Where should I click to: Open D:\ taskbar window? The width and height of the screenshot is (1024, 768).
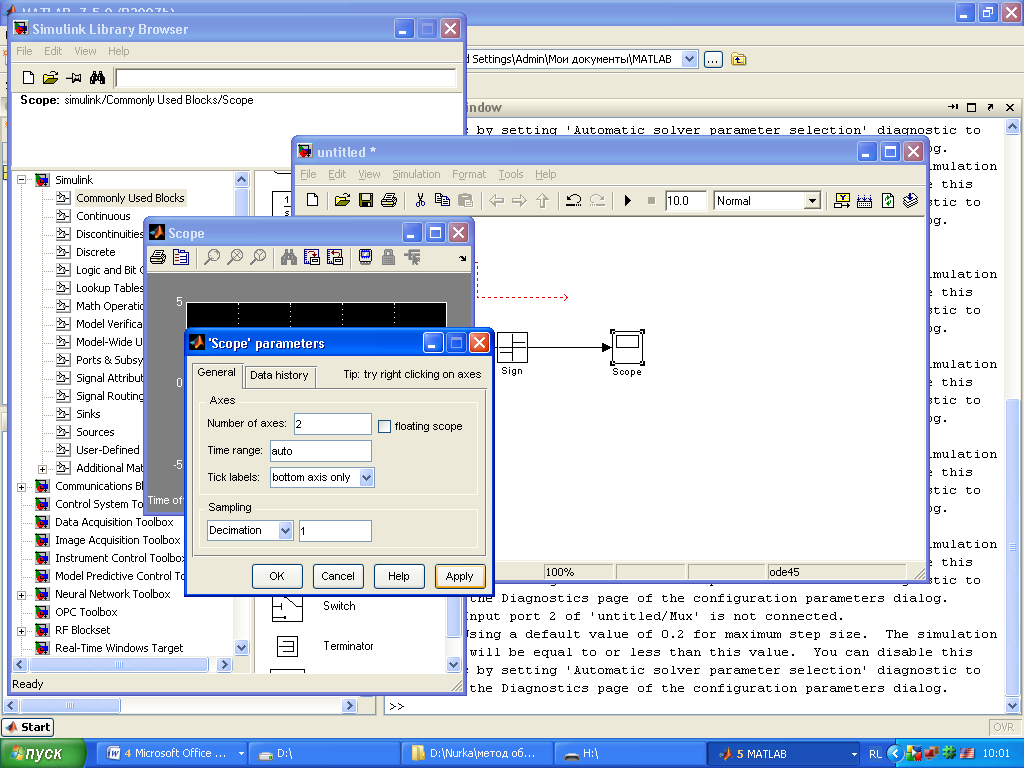point(325,754)
